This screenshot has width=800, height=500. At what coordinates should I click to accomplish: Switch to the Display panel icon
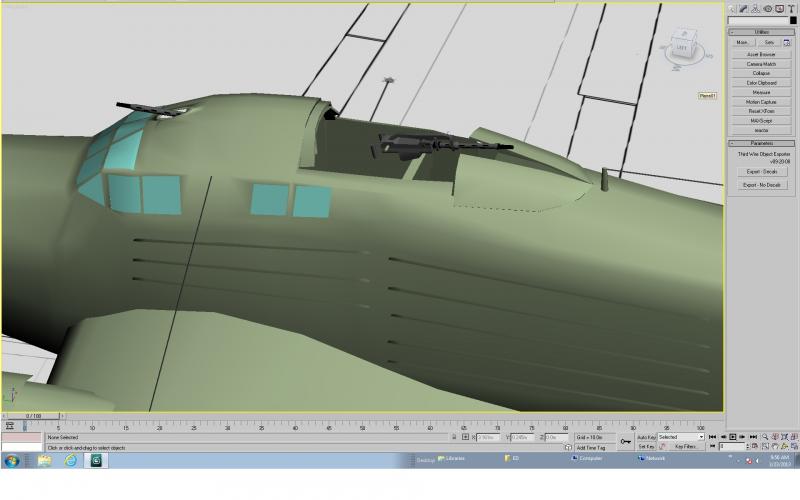[x=780, y=9]
